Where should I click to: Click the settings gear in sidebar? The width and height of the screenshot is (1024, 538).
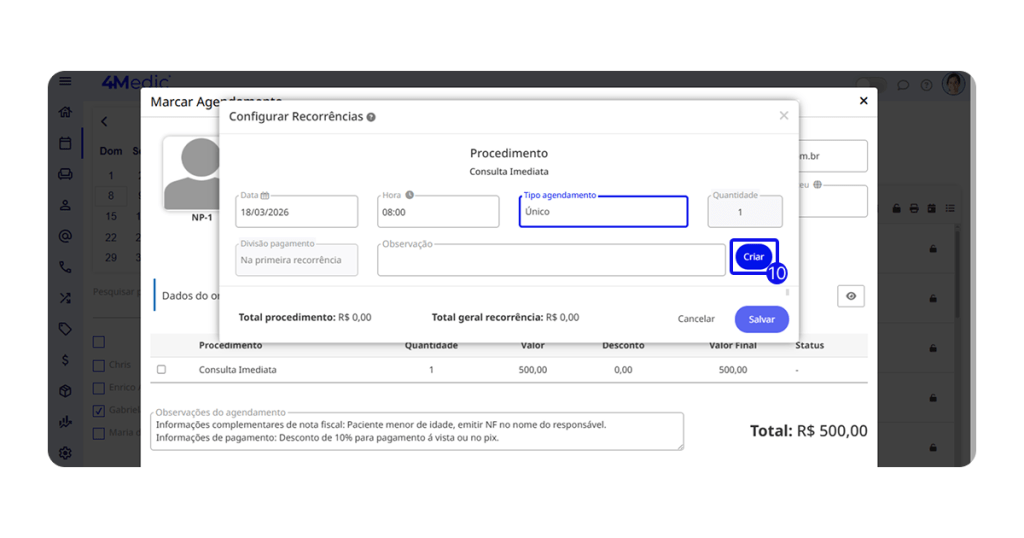click(x=65, y=453)
